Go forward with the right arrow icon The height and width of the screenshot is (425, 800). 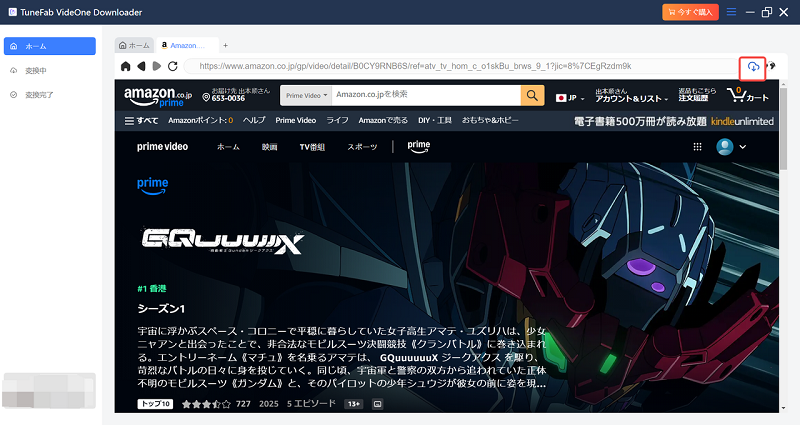pos(157,66)
